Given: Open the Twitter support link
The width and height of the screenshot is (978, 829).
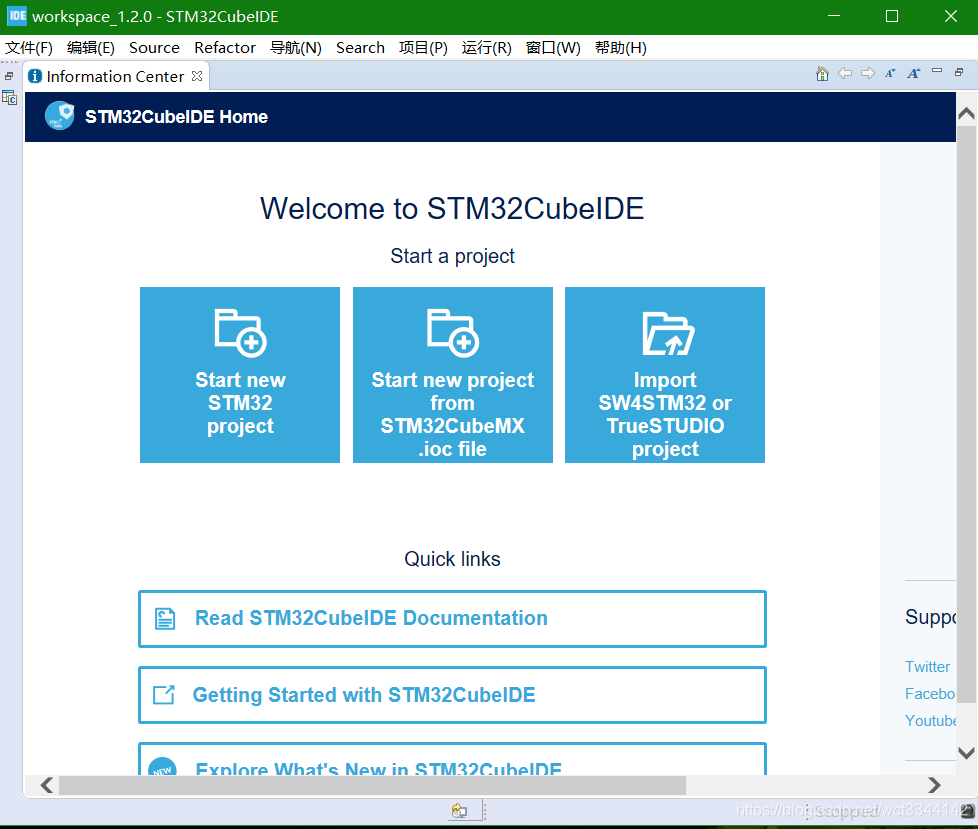Looking at the screenshot, I should [927, 667].
